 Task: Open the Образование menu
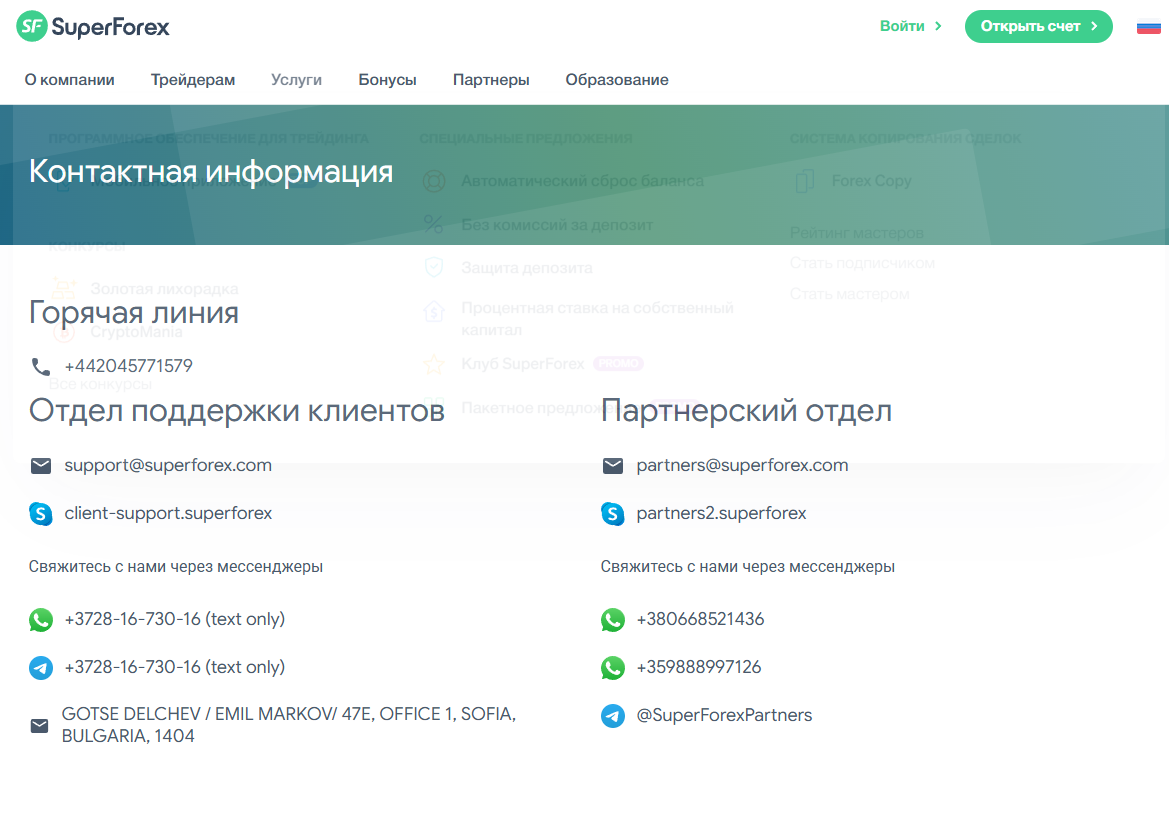coord(617,80)
